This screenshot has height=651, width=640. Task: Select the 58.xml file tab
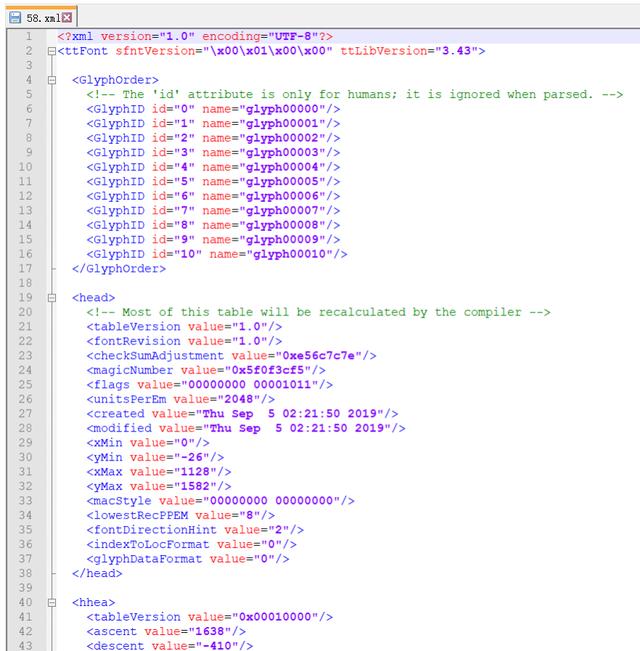coord(42,17)
